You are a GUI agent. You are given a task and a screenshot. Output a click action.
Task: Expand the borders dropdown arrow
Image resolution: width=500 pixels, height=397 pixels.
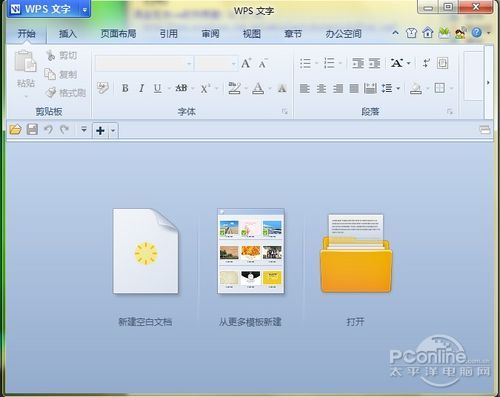point(452,89)
